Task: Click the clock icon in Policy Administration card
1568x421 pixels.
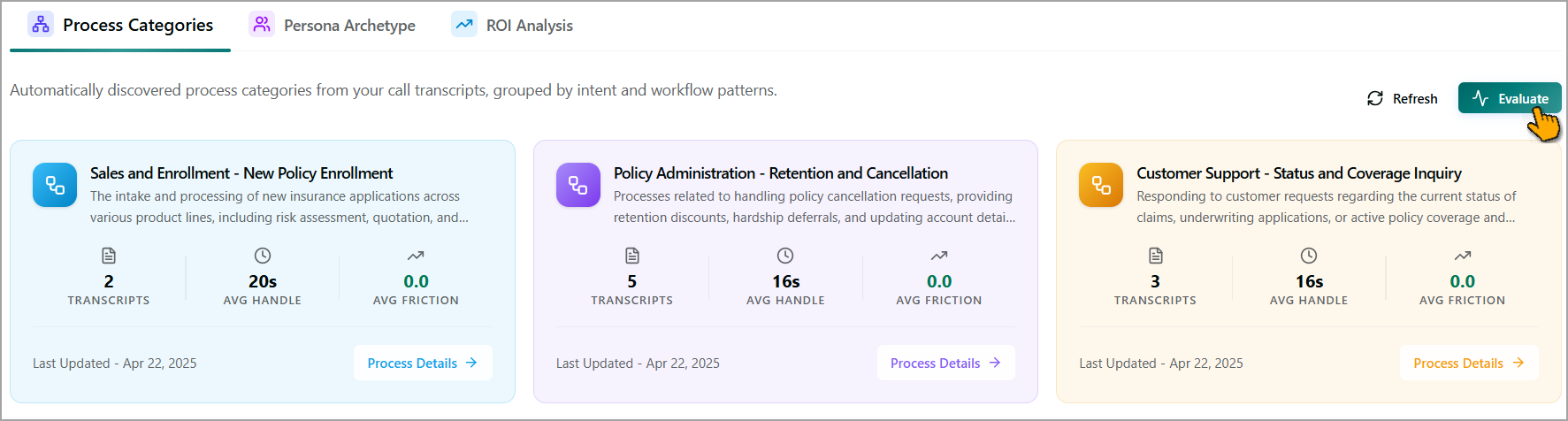Action: click(785, 256)
